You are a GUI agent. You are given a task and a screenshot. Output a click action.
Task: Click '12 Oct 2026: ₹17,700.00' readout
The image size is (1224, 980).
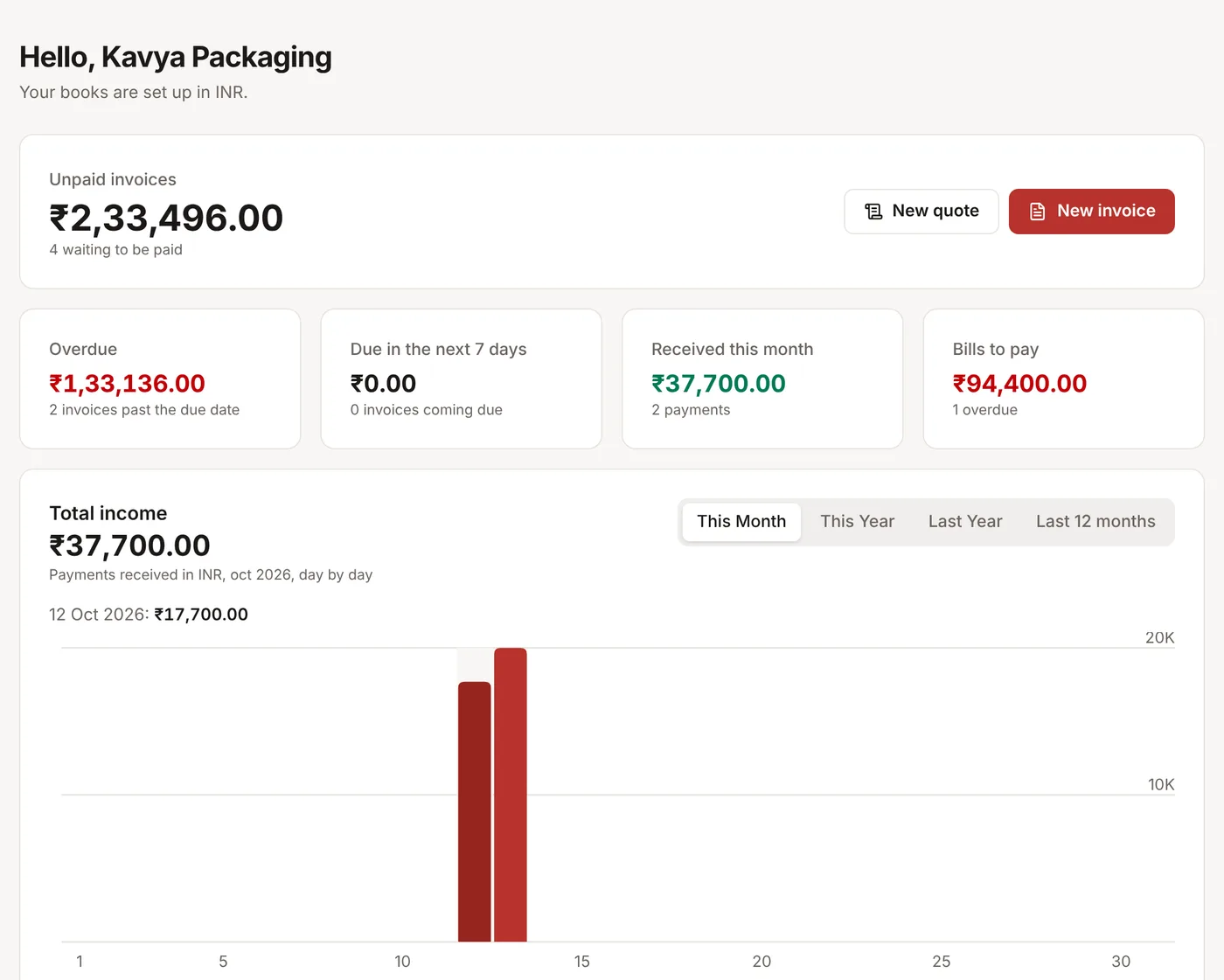pyautogui.click(x=149, y=615)
